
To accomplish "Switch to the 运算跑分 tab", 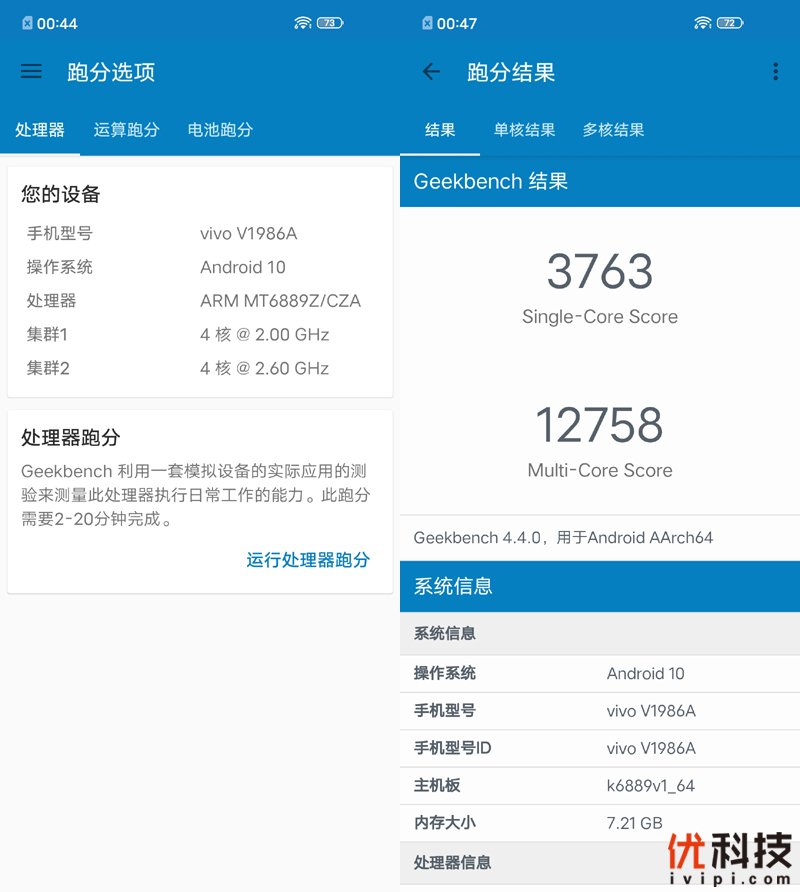I will coord(126,129).
